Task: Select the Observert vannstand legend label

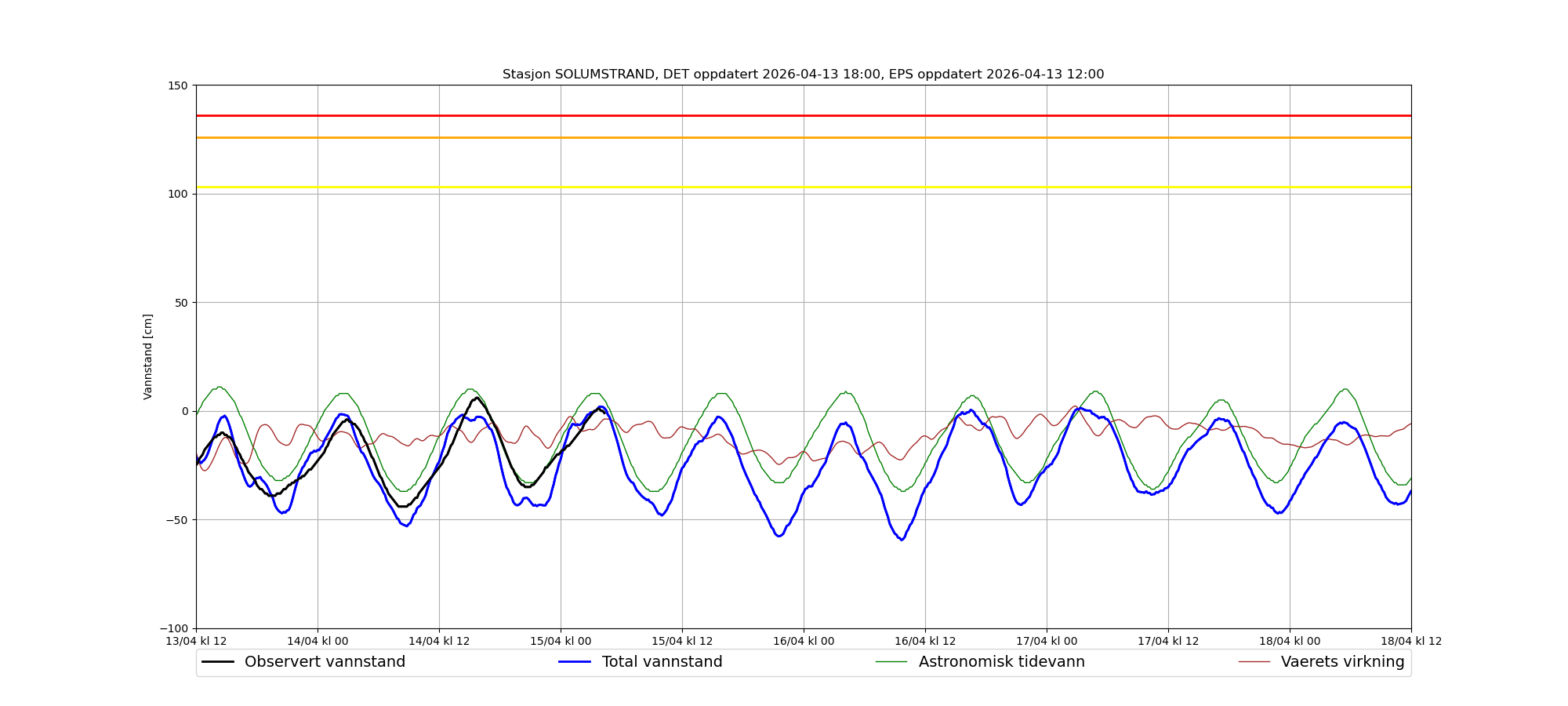Action: click(325, 662)
